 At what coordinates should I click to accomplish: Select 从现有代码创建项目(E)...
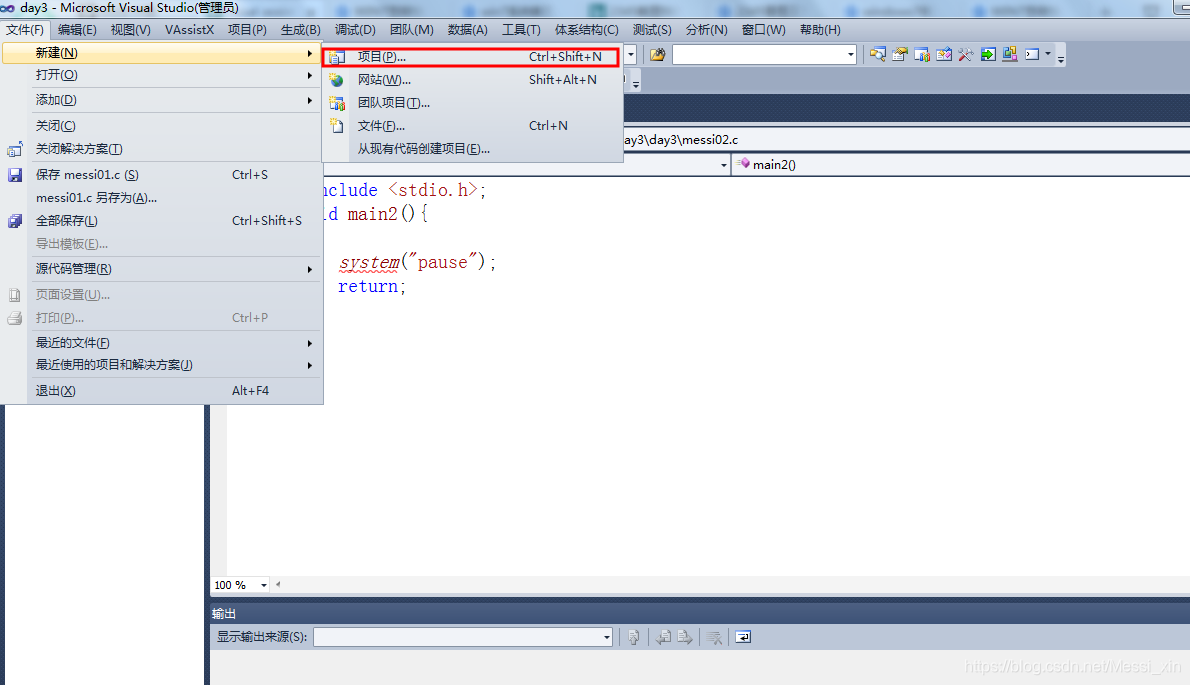click(x=471, y=149)
